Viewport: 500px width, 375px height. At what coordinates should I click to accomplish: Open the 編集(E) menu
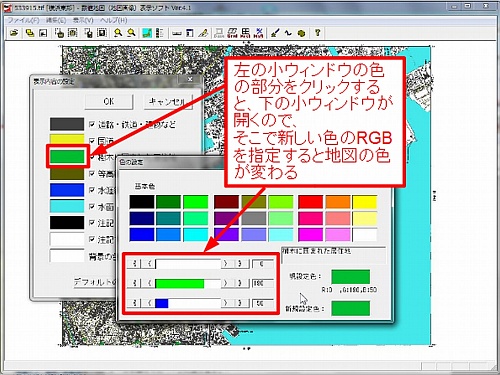coord(56,20)
